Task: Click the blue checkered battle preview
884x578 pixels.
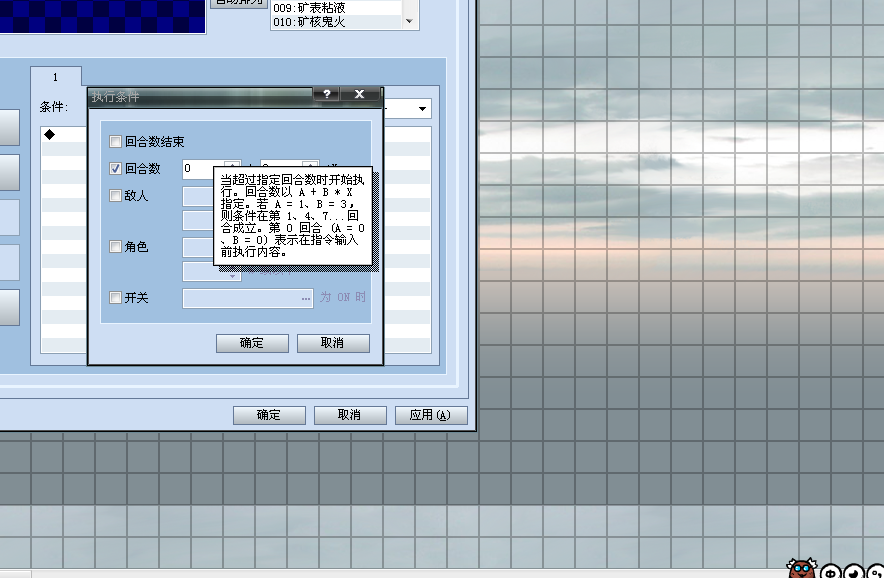Action: 101,16
